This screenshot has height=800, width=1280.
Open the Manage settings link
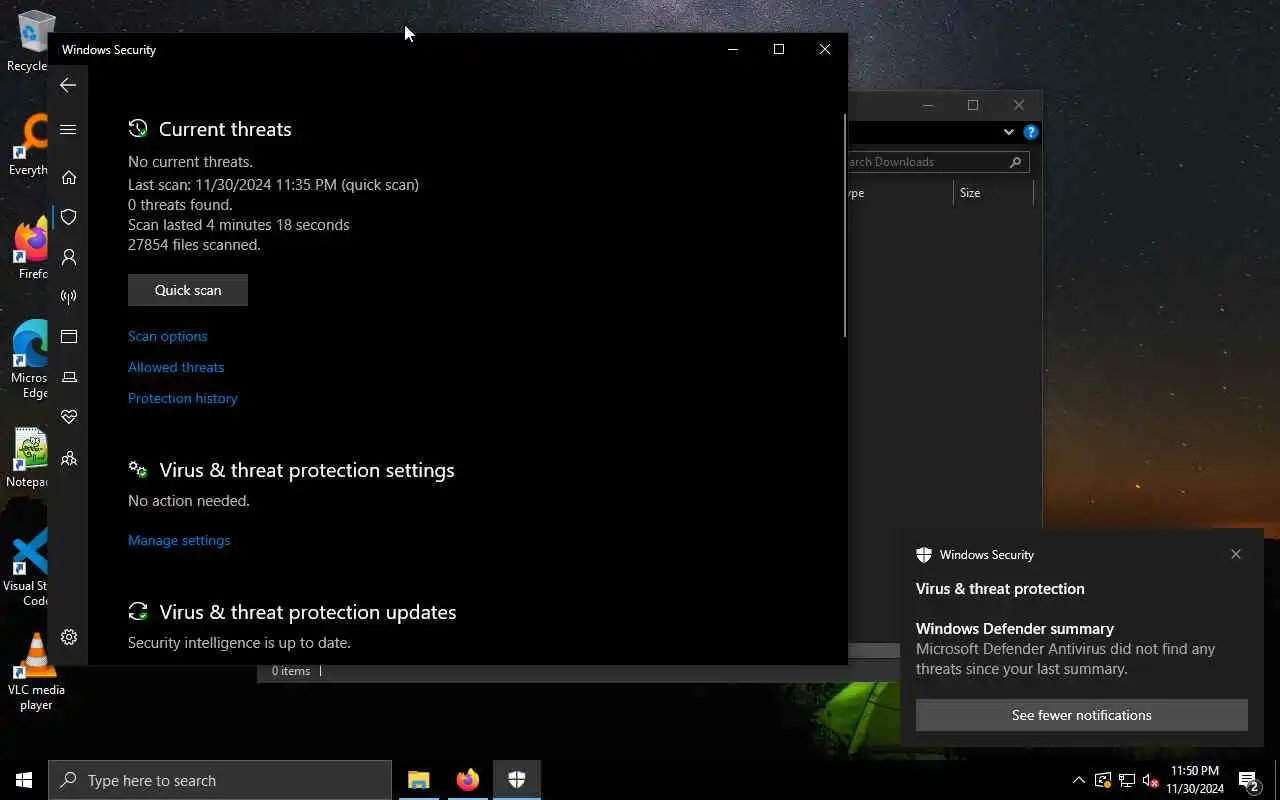(179, 540)
